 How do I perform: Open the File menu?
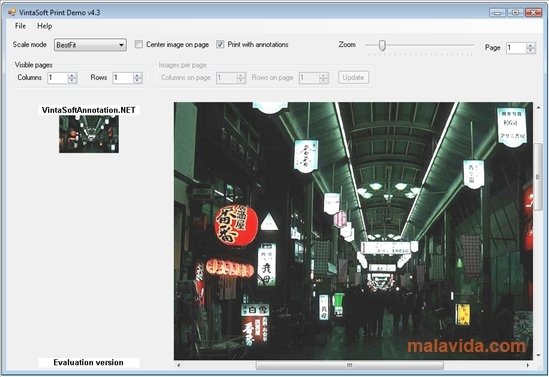pyautogui.click(x=20, y=26)
